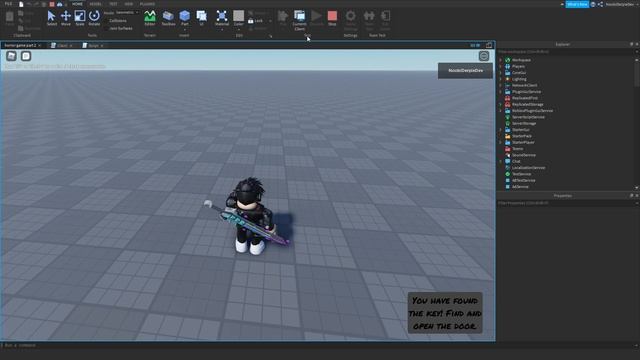
Task: Toggle the Lock tool
Action: (x=256, y=20)
